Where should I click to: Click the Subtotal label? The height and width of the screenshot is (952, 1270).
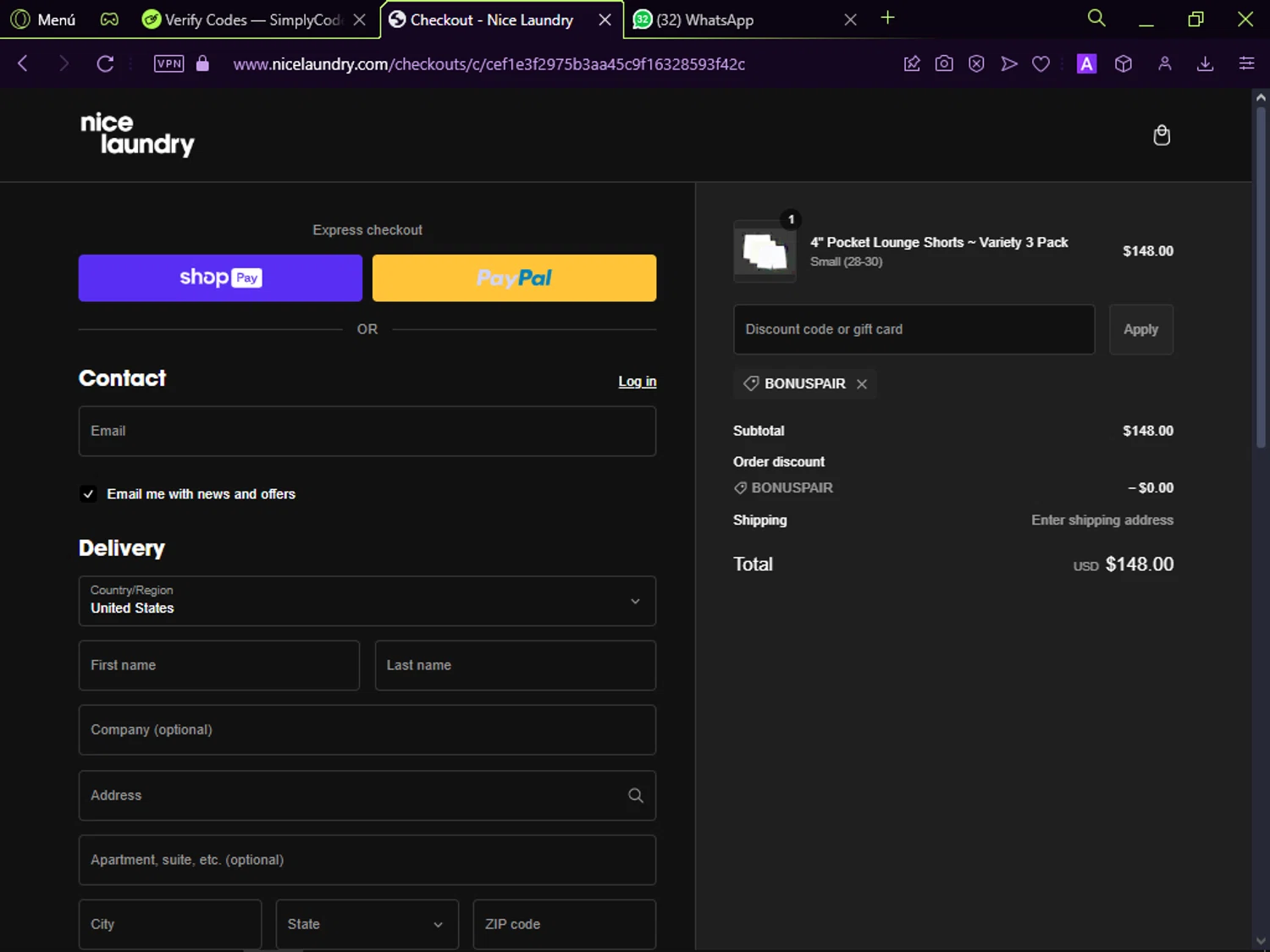pyautogui.click(x=759, y=431)
